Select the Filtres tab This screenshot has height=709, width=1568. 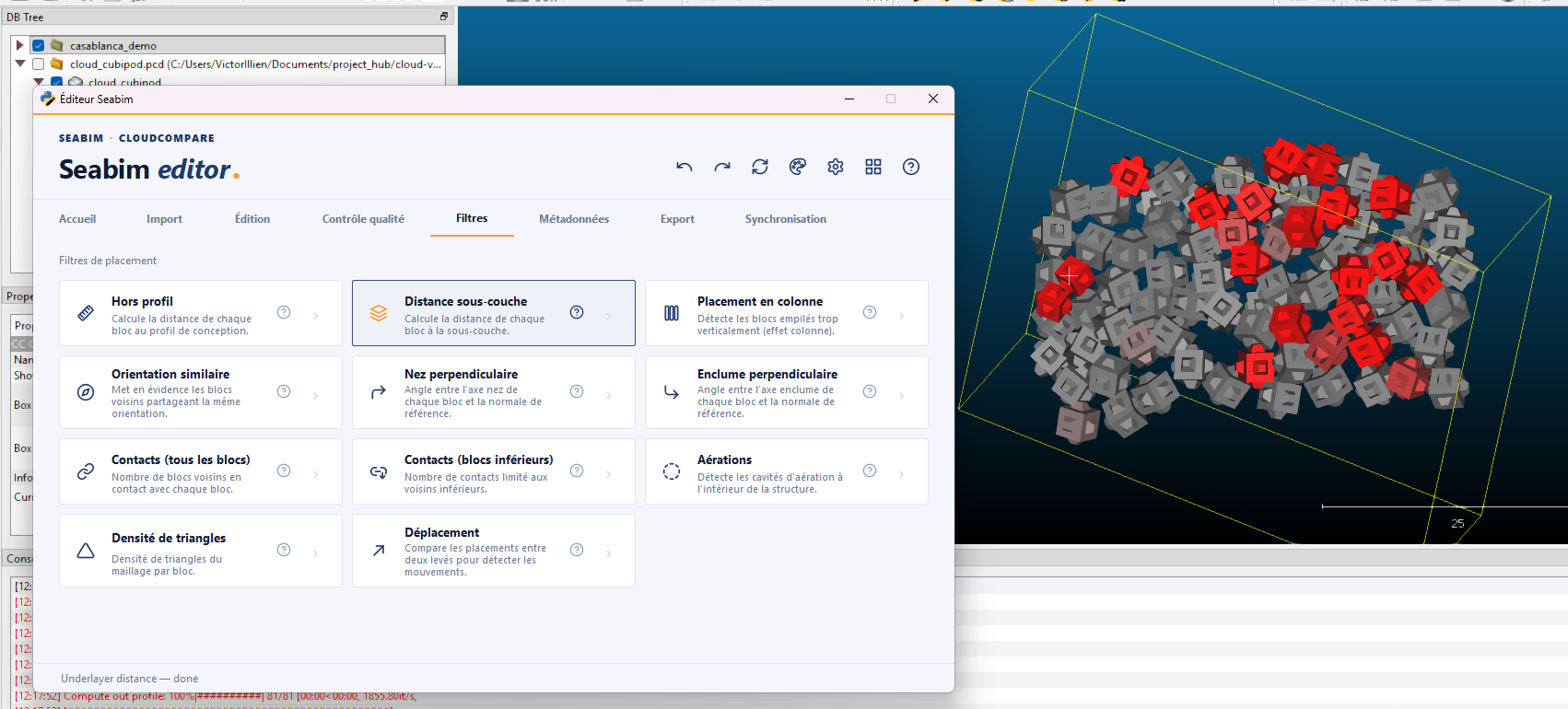(472, 218)
